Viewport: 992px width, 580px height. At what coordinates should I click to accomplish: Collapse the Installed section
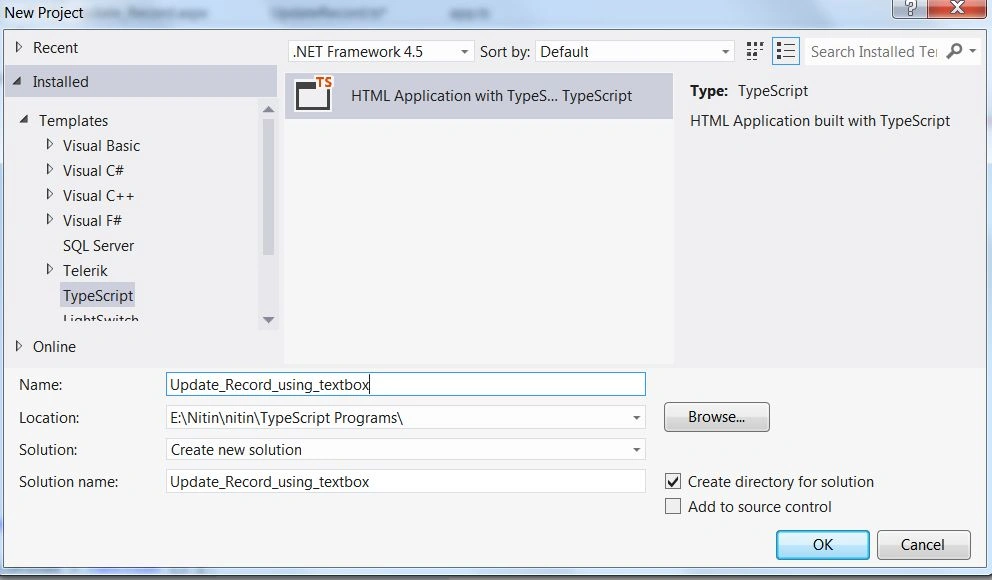point(18,82)
